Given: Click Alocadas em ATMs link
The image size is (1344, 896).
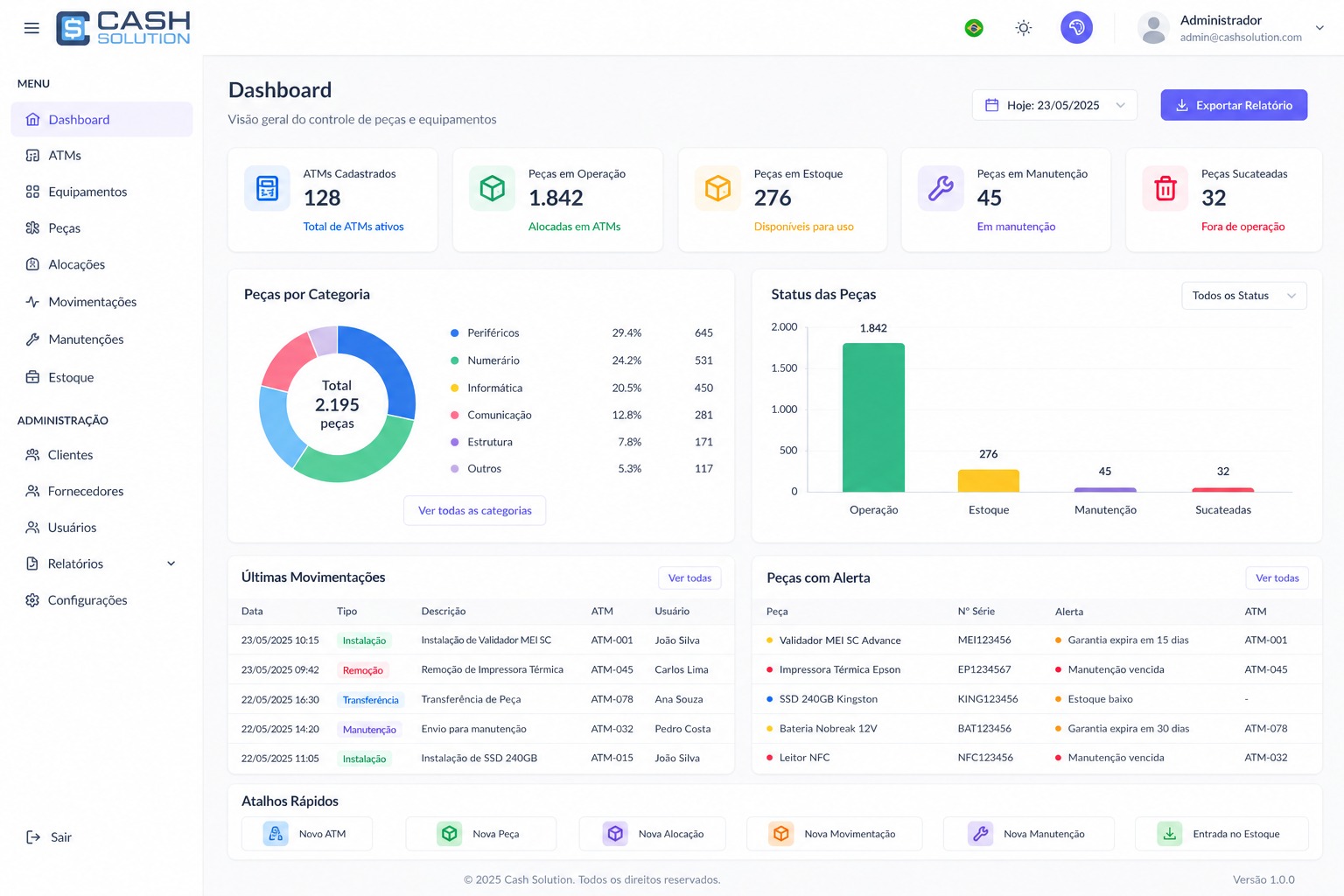Looking at the screenshot, I should coord(574,227).
